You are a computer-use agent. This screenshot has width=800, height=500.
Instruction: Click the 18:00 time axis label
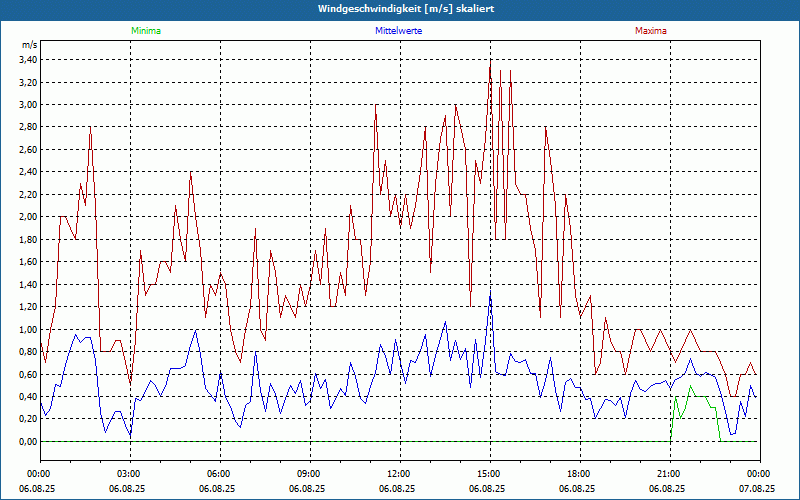tap(581, 474)
